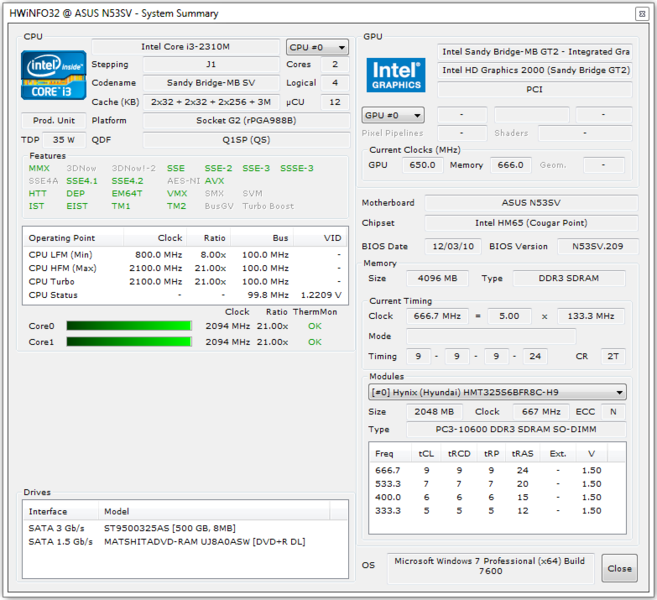The image size is (657, 600).
Task: Click the MMX feature label
Action: coord(39,168)
